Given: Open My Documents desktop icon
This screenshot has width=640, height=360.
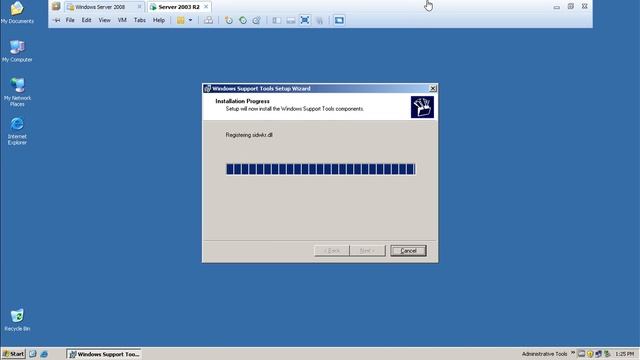Looking at the screenshot, I should [x=17, y=12].
